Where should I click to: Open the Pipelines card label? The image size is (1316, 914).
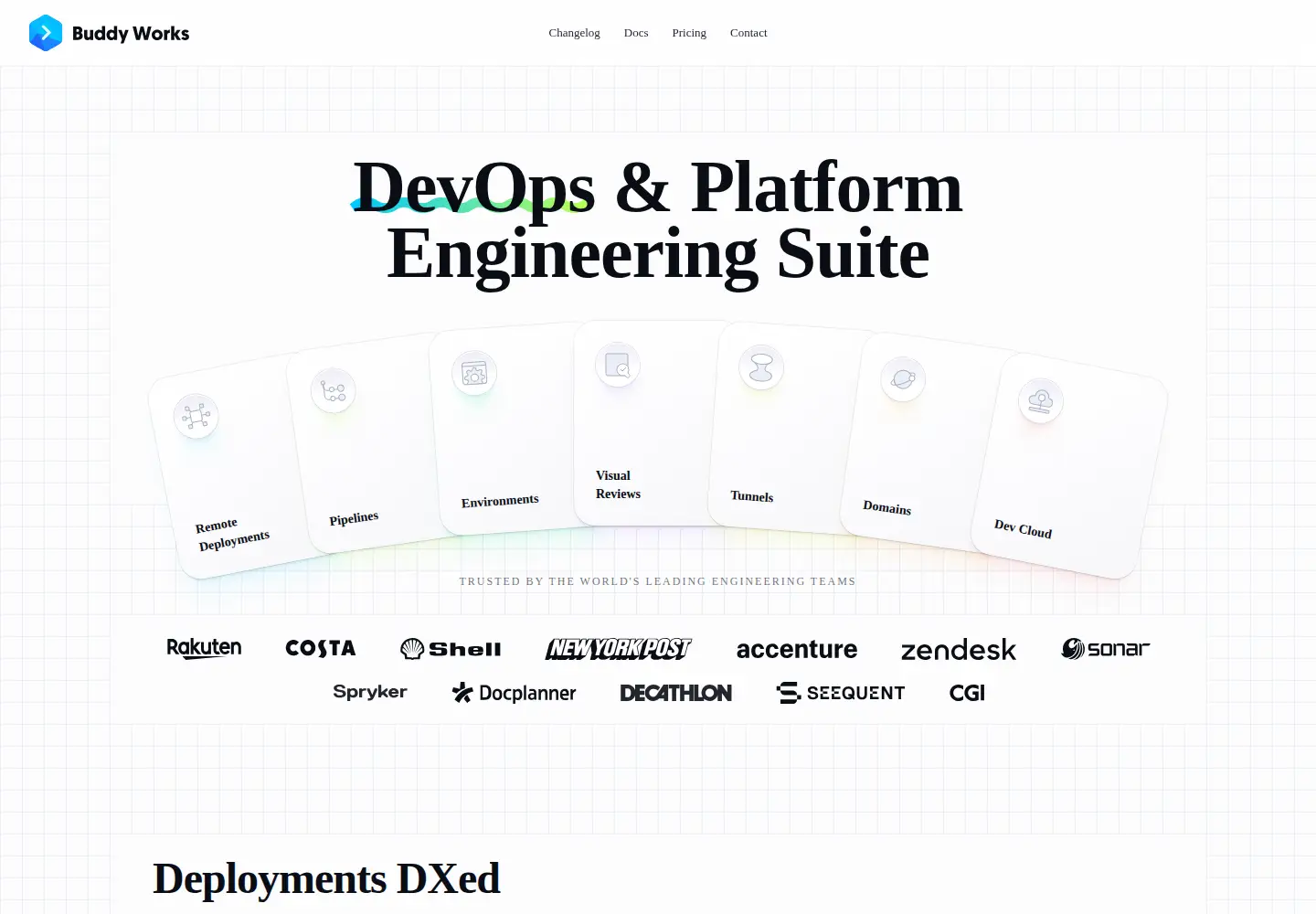point(354,518)
